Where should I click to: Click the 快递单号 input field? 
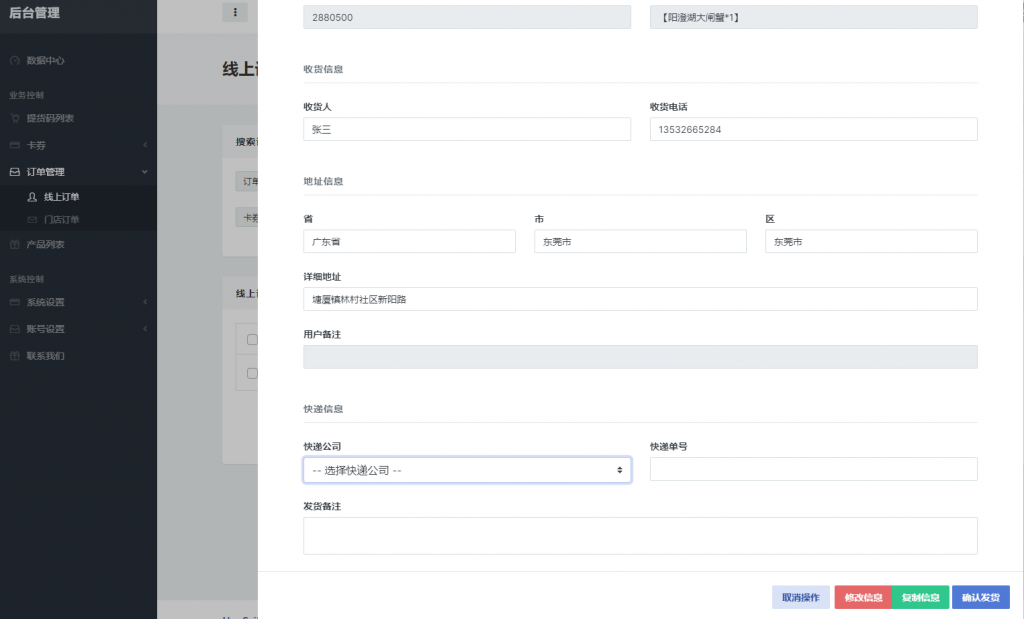point(814,469)
